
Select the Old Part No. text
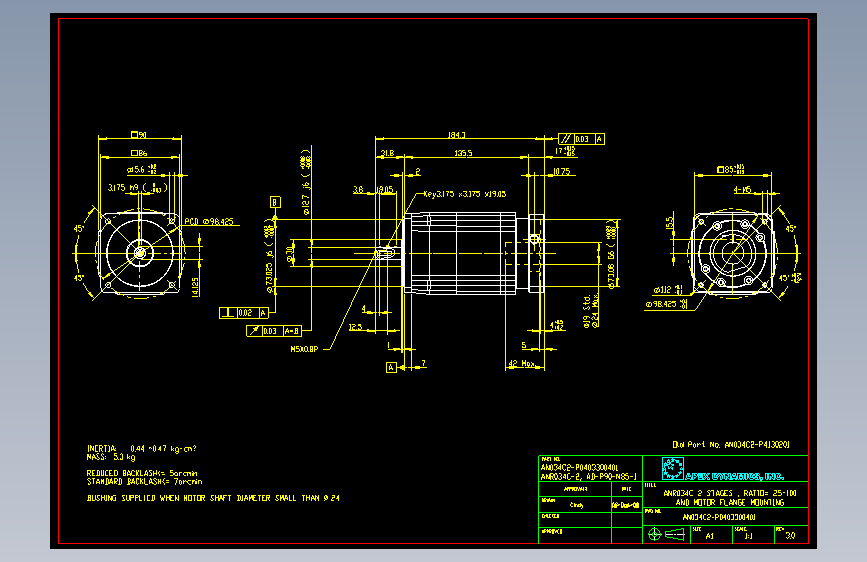(731, 445)
